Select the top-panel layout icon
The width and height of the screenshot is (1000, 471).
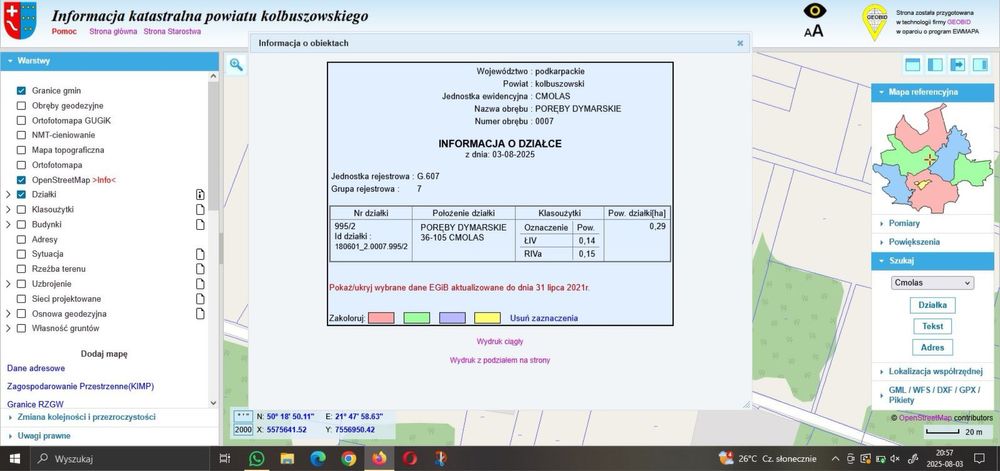(913, 64)
